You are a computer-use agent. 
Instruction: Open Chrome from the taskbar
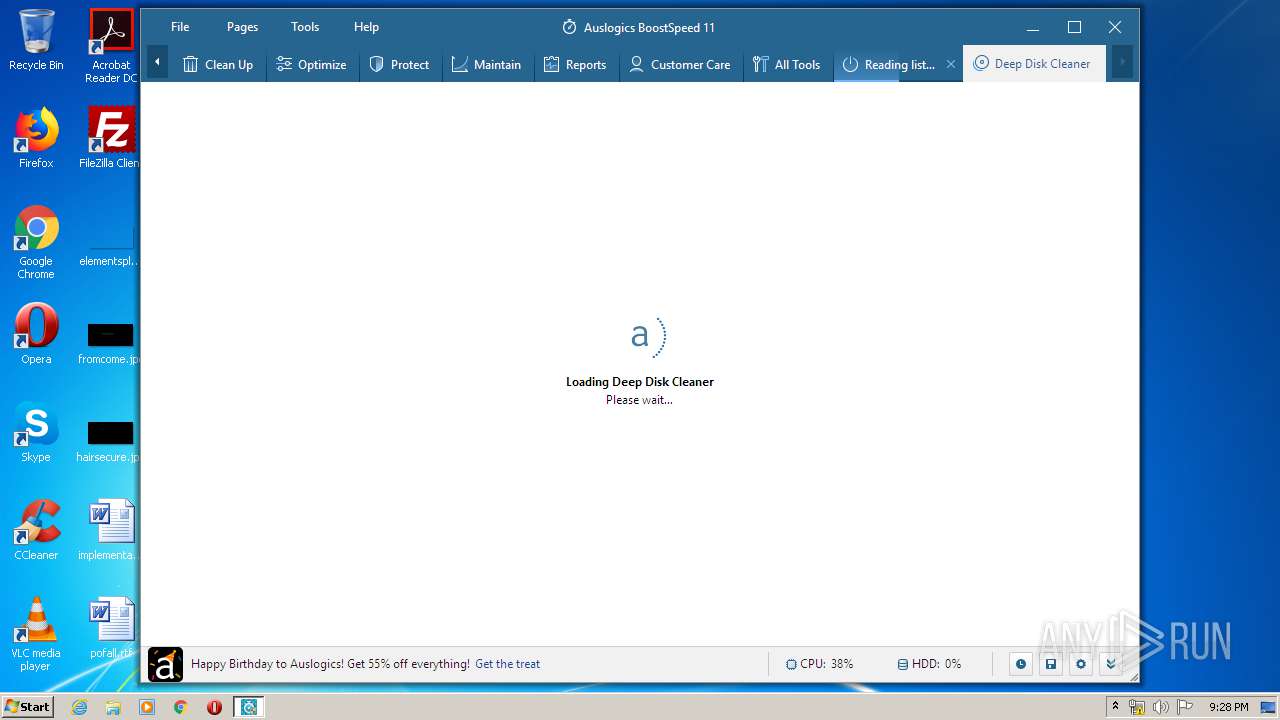[x=180, y=707]
